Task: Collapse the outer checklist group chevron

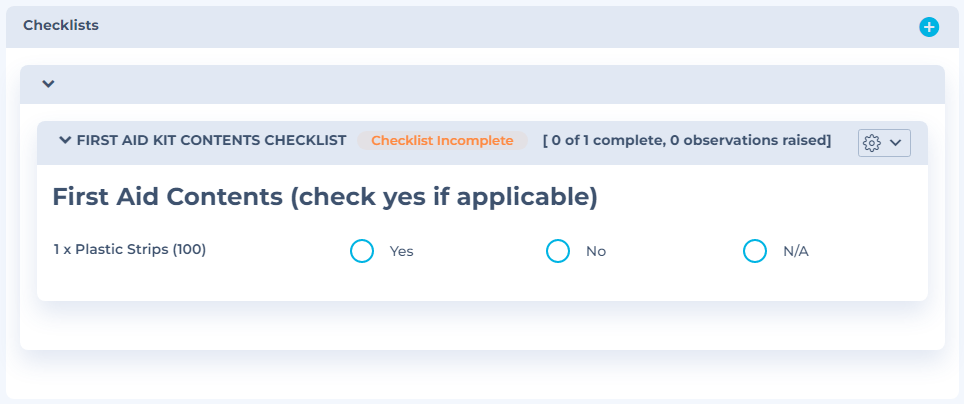Action: [48, 84]
